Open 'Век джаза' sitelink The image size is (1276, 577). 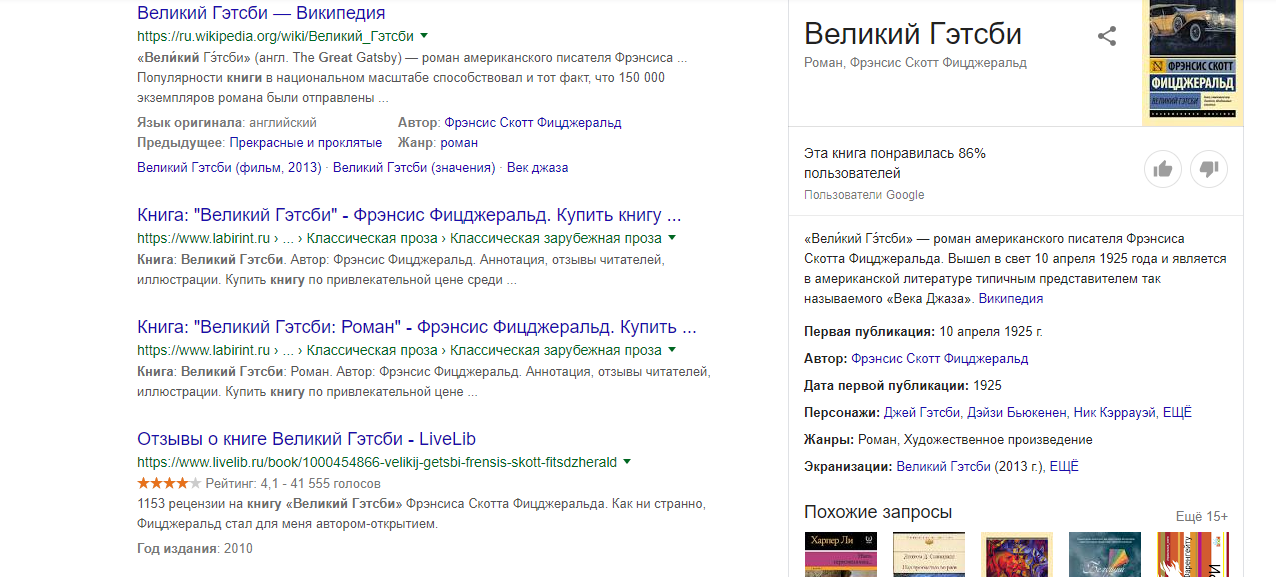coord(538,167)
